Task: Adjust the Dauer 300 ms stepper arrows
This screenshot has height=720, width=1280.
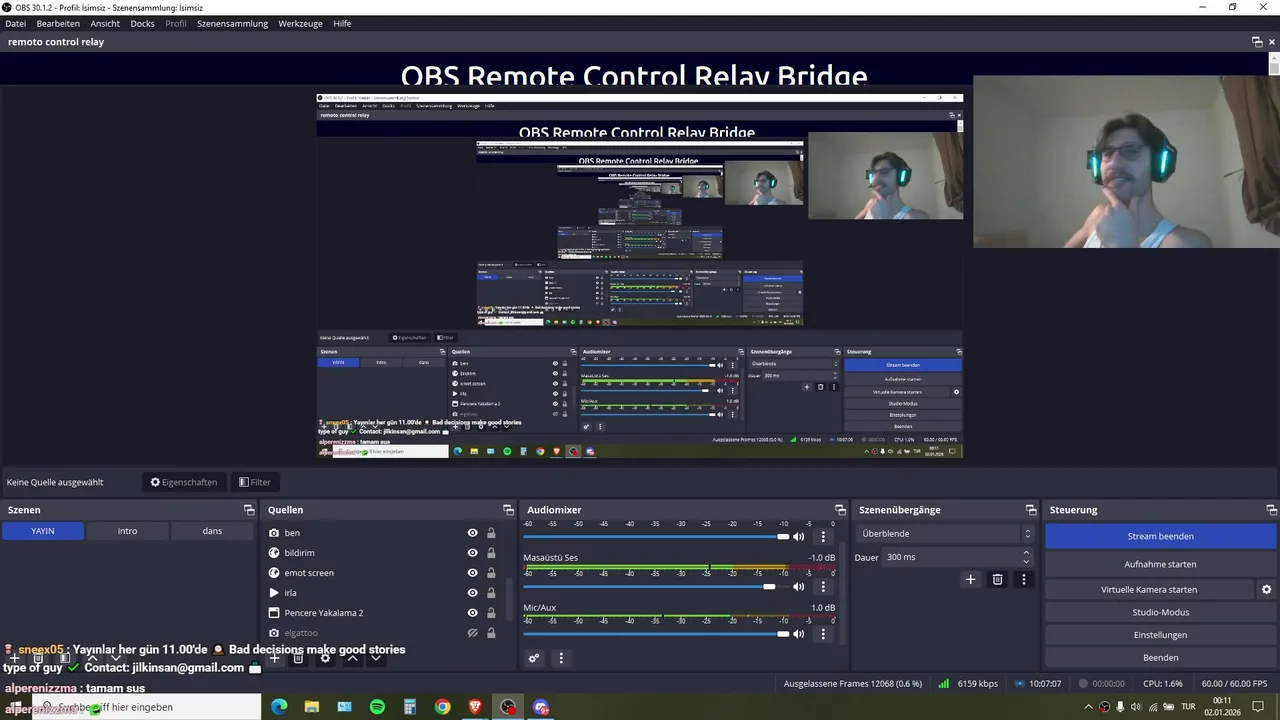Action: point(1026,557)
